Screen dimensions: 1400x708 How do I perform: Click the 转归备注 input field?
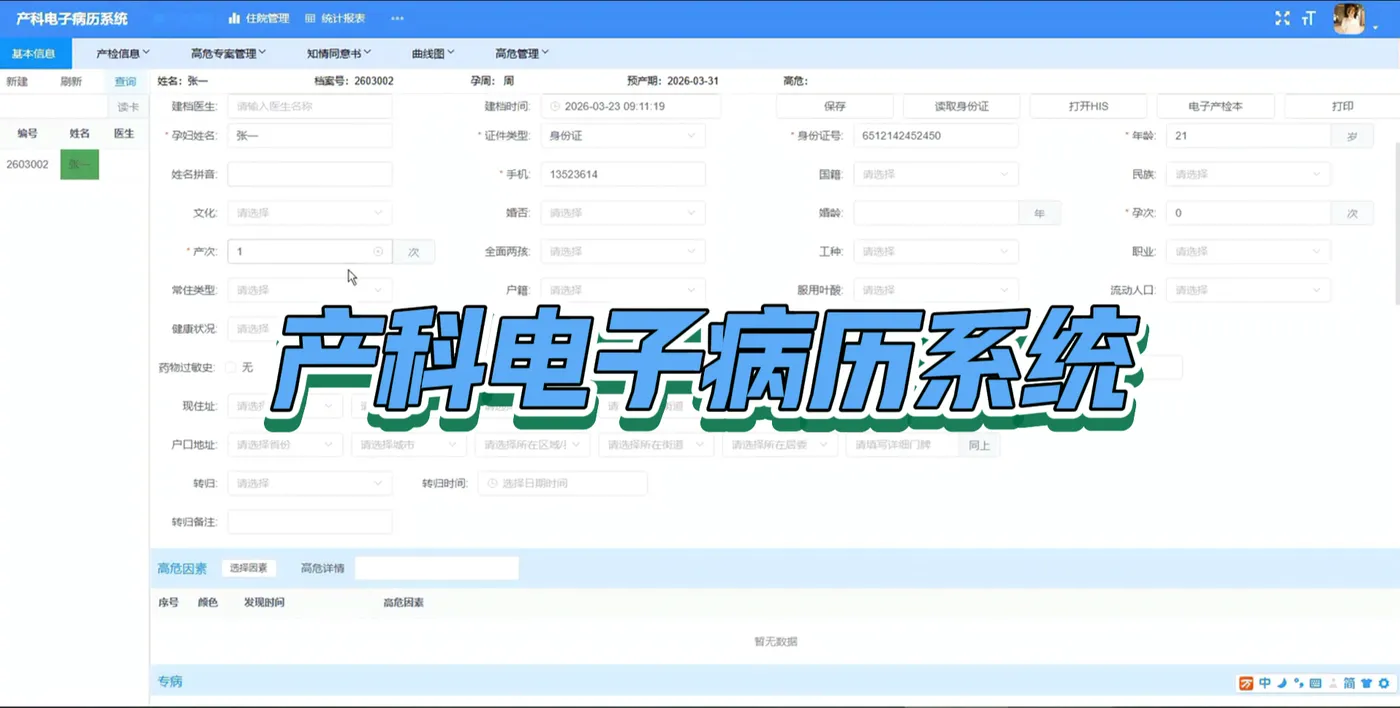point(309,522)
